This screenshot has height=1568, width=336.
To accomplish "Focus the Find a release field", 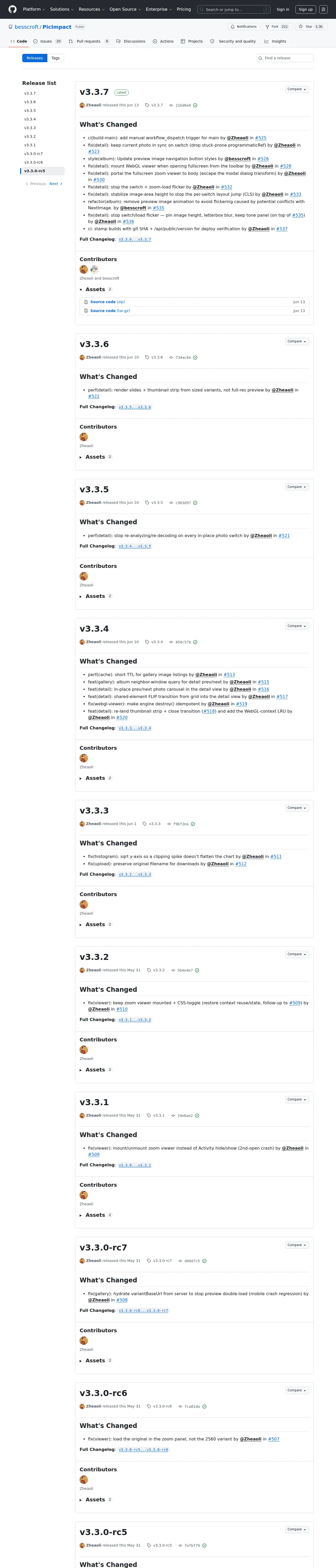I will tap(285, 58).
